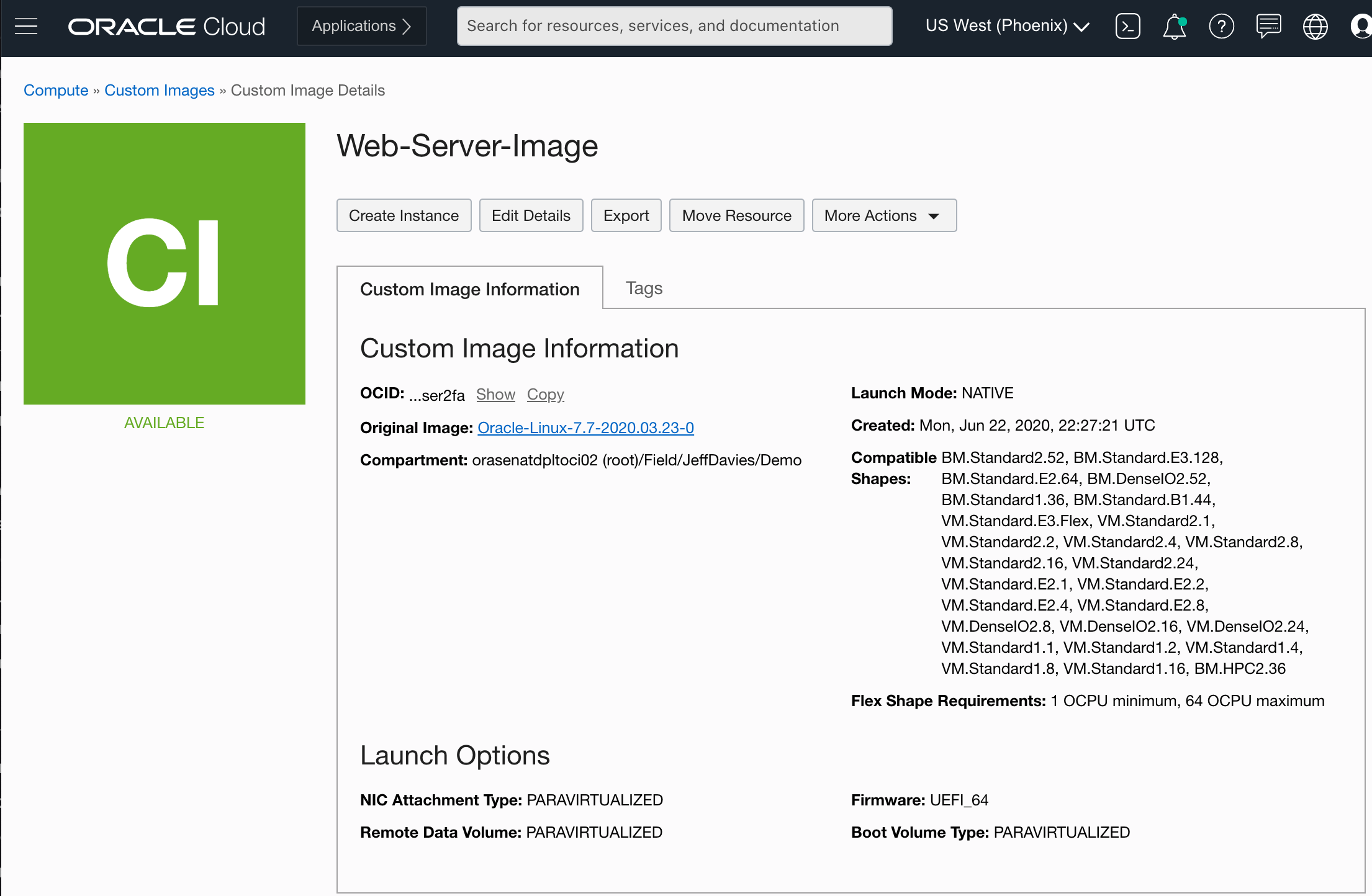
Task: Click the Oracle-Linux-7.7 original image link
Action: [x=587, y=427]
